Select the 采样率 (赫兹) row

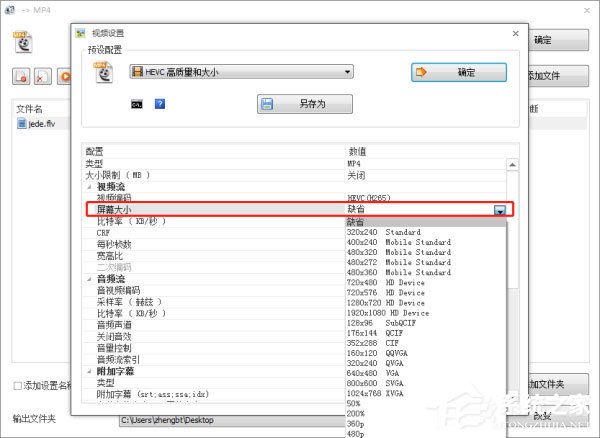click(214, 302)
